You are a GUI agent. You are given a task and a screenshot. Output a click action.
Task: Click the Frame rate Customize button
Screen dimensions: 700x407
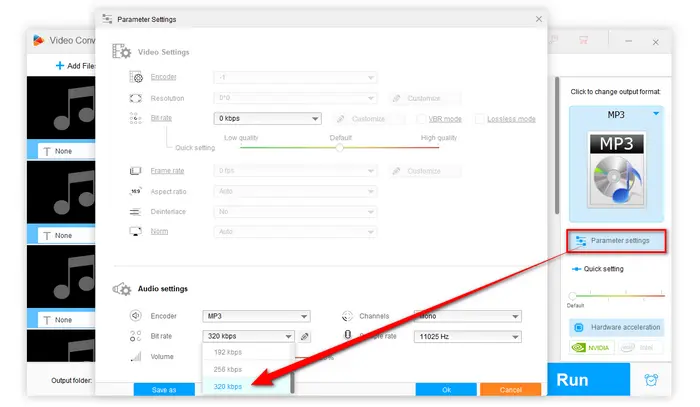click(x=425, y=171)
